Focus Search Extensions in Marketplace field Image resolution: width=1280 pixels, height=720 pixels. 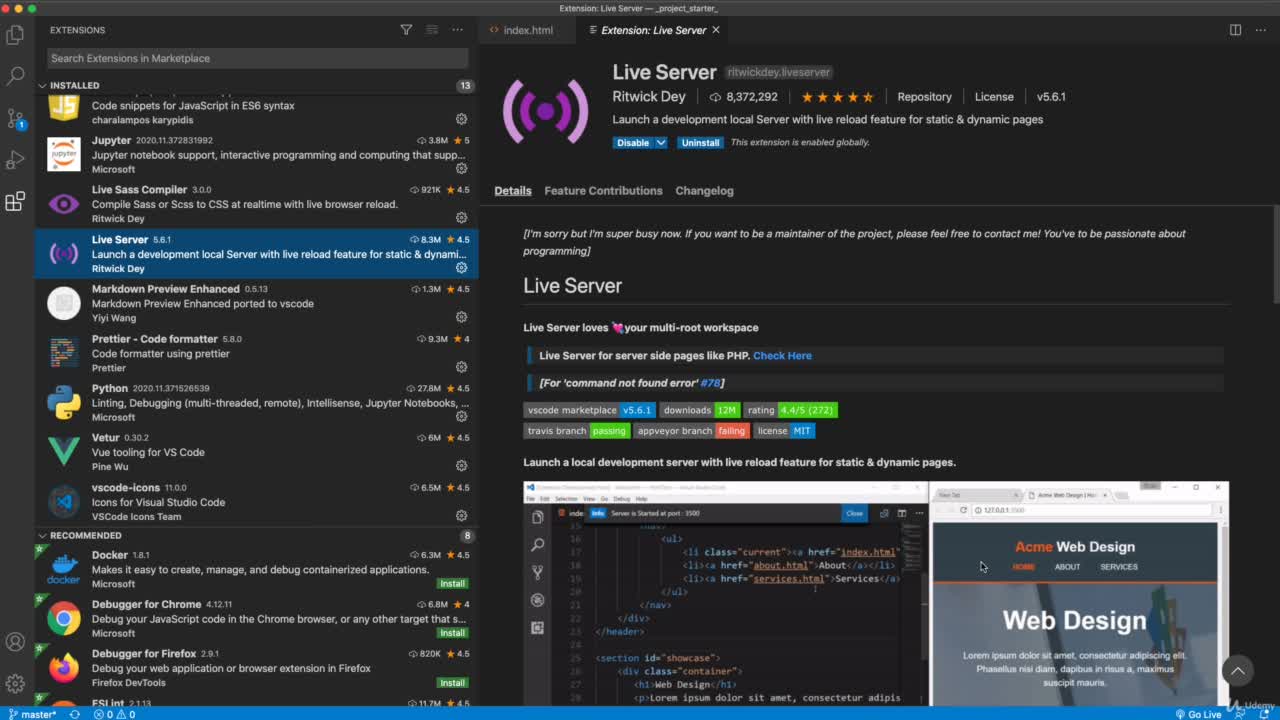coord(257,58)
